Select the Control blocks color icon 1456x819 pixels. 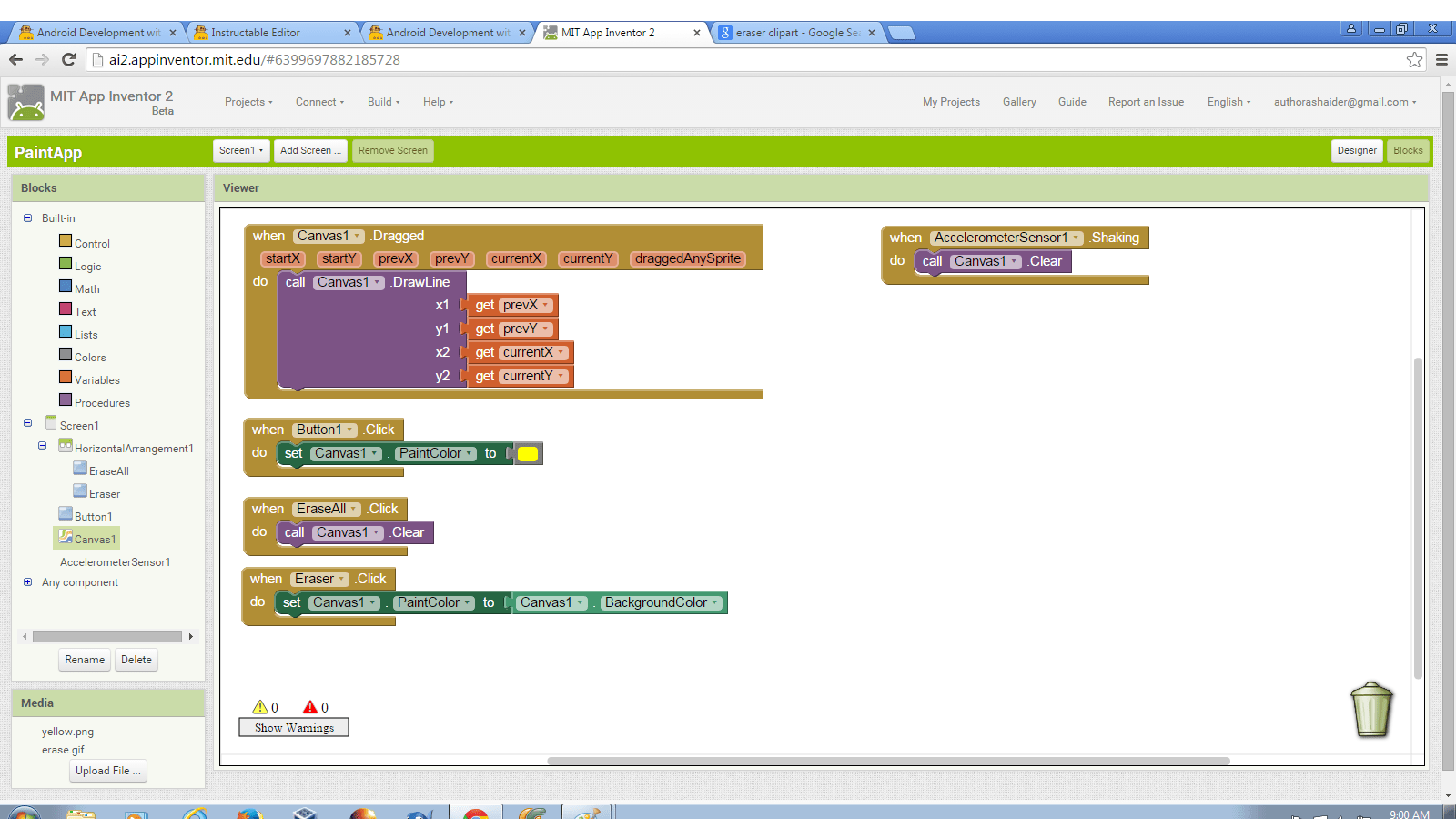tap(66, 241)
